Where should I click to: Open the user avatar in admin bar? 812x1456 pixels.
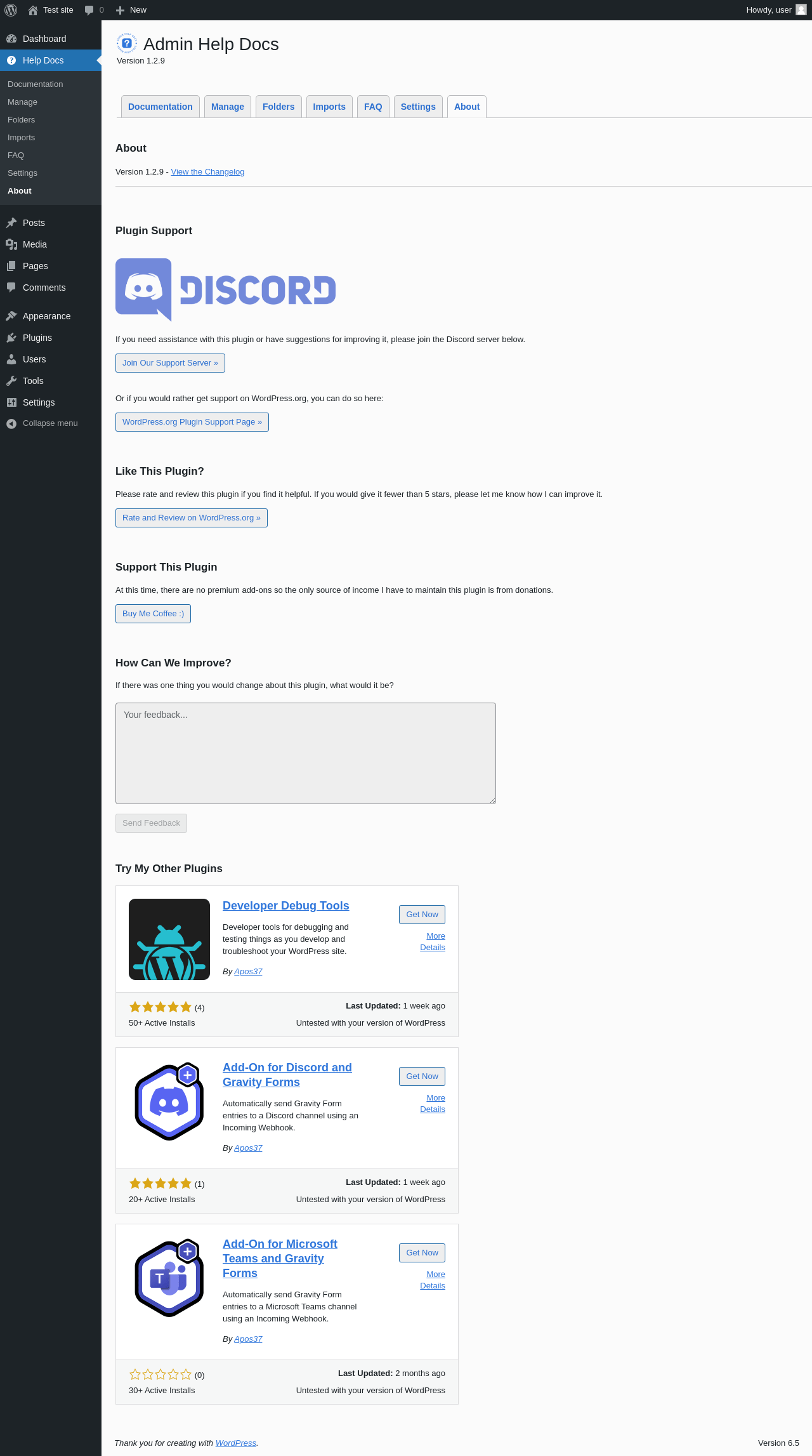pos(801,10)
